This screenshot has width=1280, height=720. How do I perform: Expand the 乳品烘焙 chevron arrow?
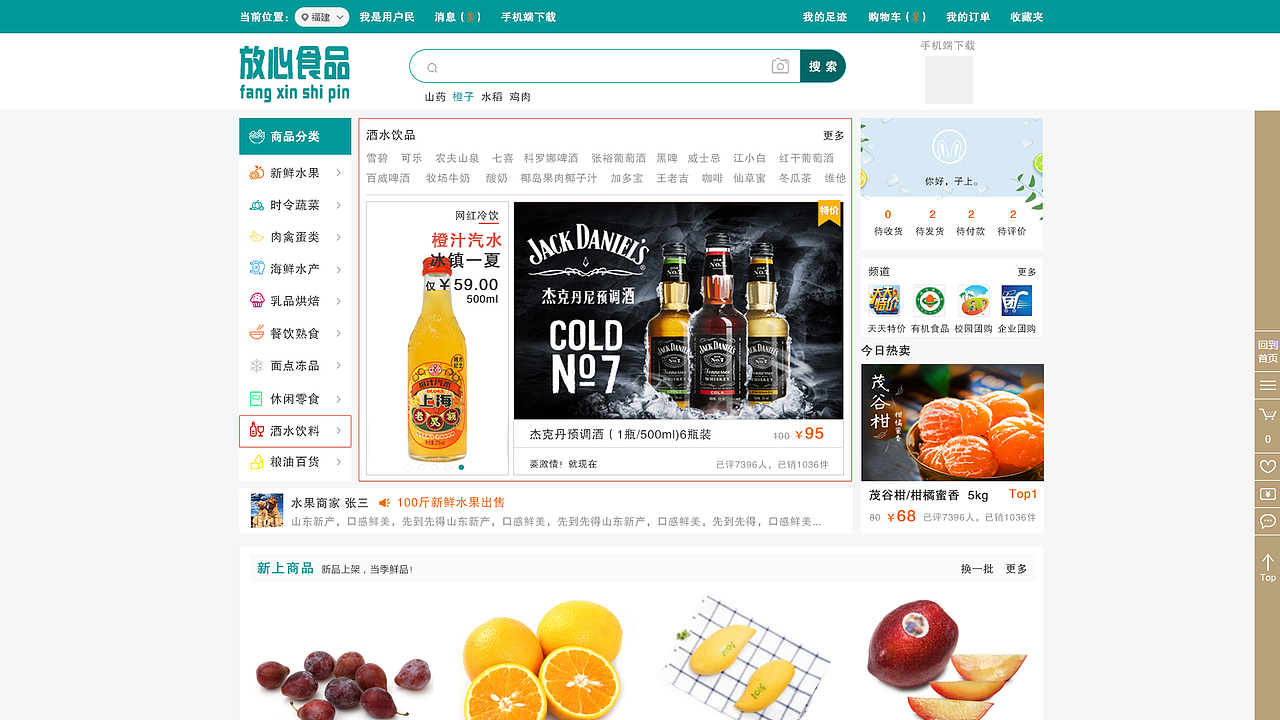click(339, 301)
